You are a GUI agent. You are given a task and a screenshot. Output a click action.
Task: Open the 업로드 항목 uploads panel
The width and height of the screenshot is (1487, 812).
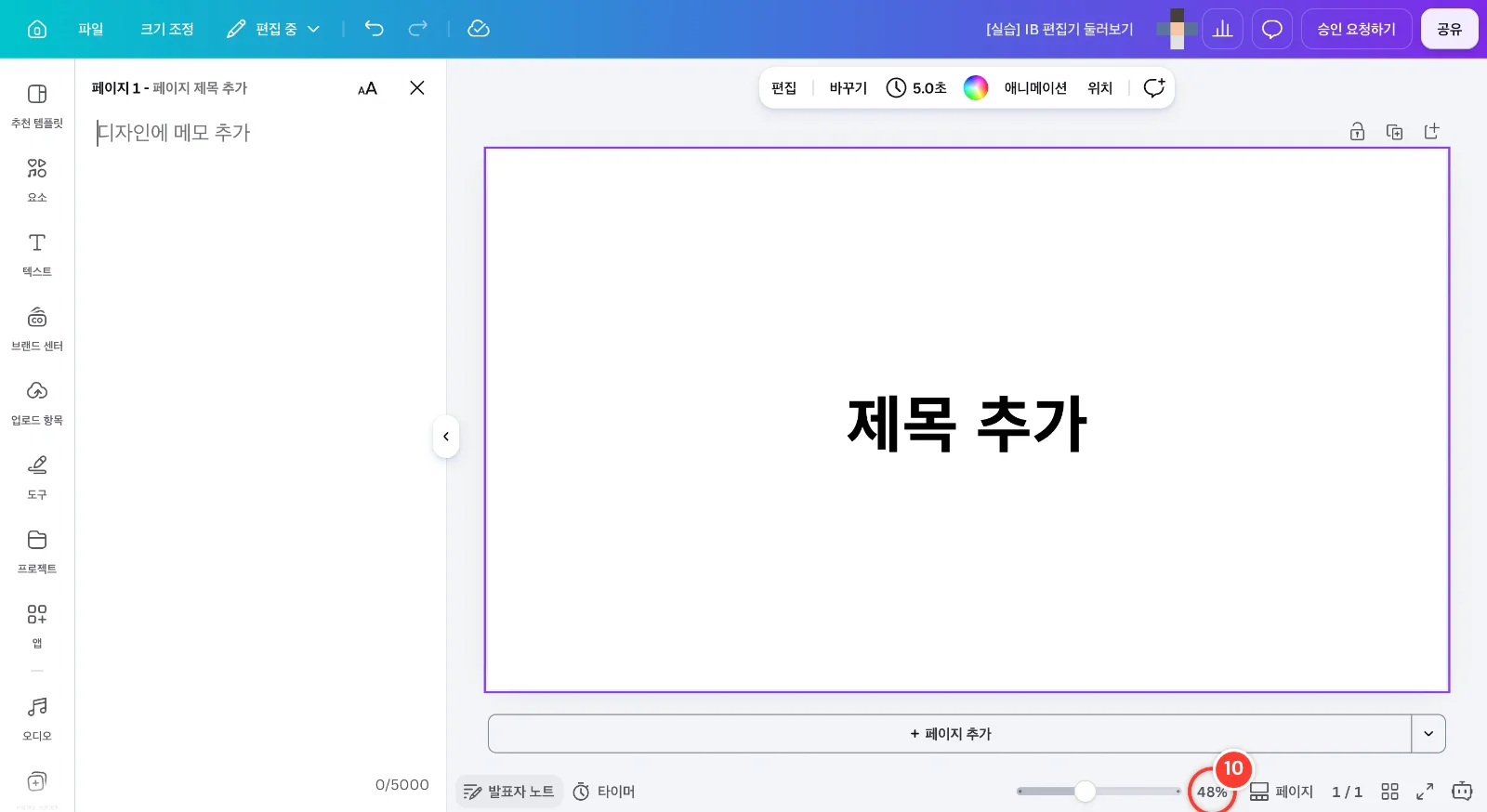coord(37,403)
